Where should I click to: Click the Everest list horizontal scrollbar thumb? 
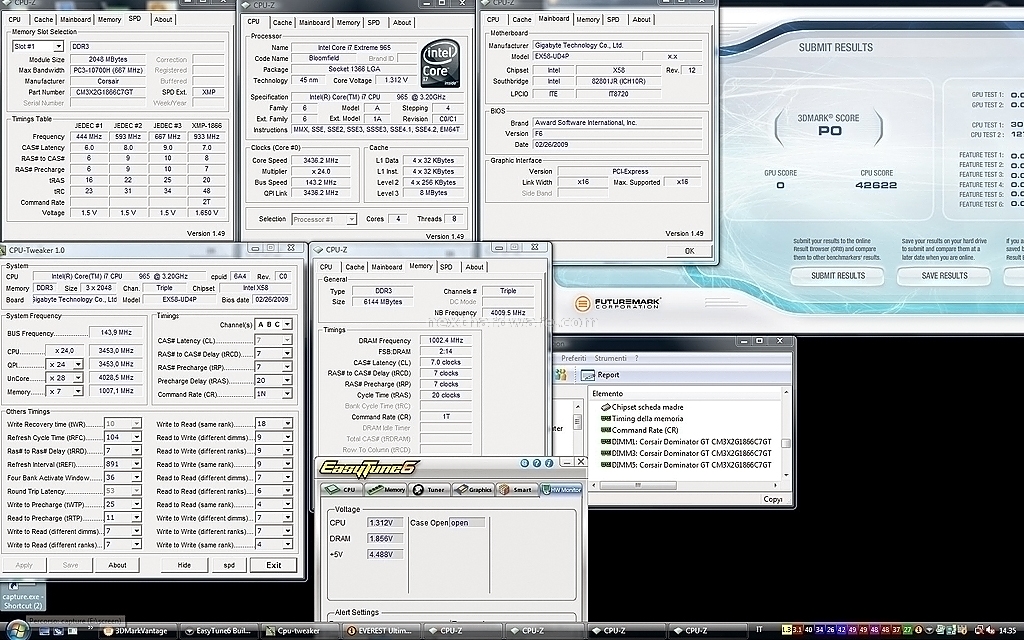coord(637,485)
